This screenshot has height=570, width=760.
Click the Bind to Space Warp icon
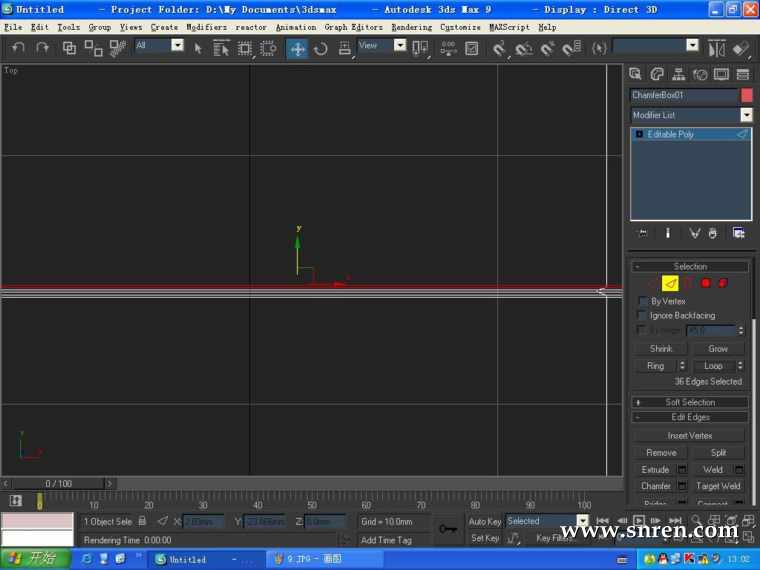(117, 48)
